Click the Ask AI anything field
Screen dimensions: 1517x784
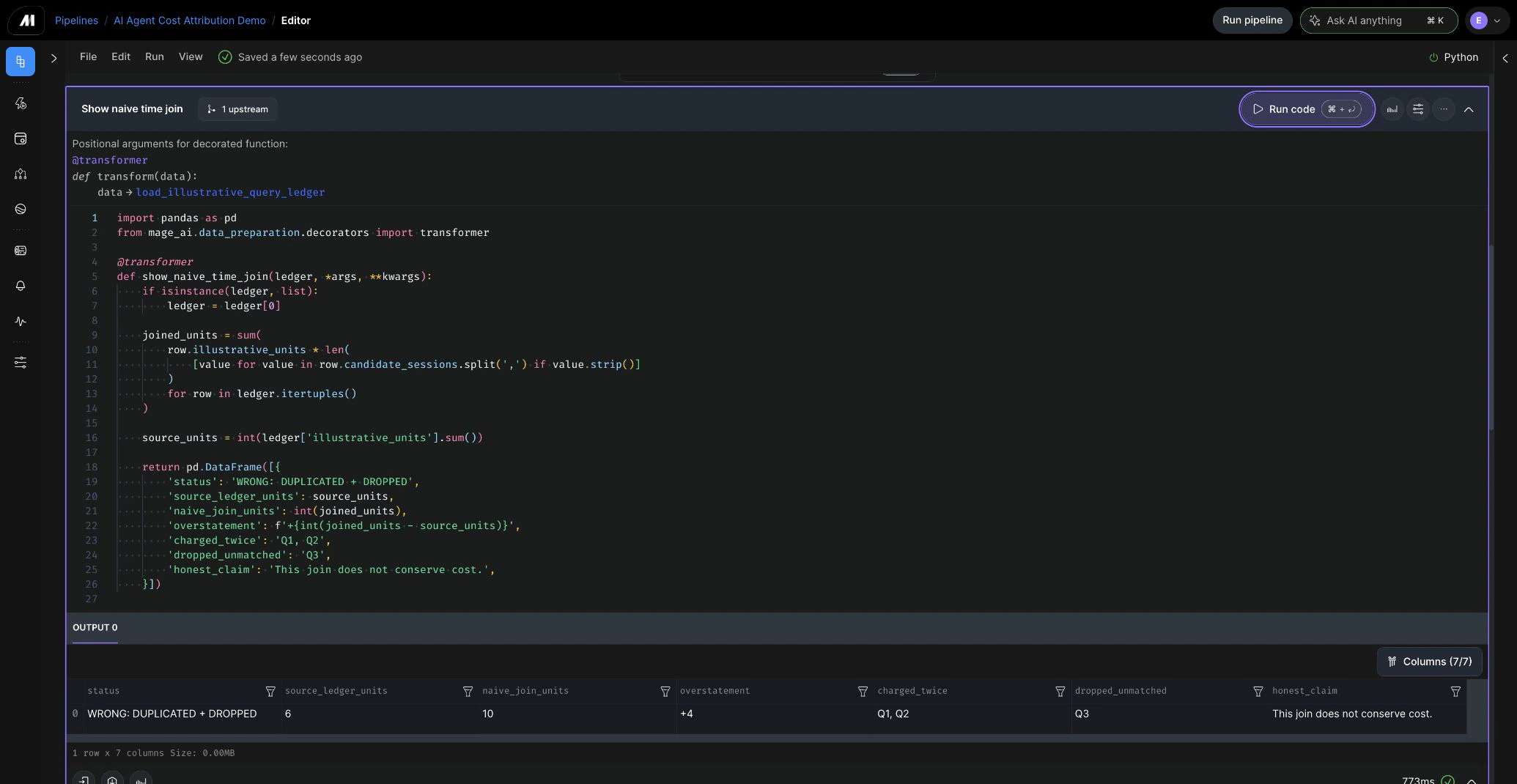coord(1378,21)
